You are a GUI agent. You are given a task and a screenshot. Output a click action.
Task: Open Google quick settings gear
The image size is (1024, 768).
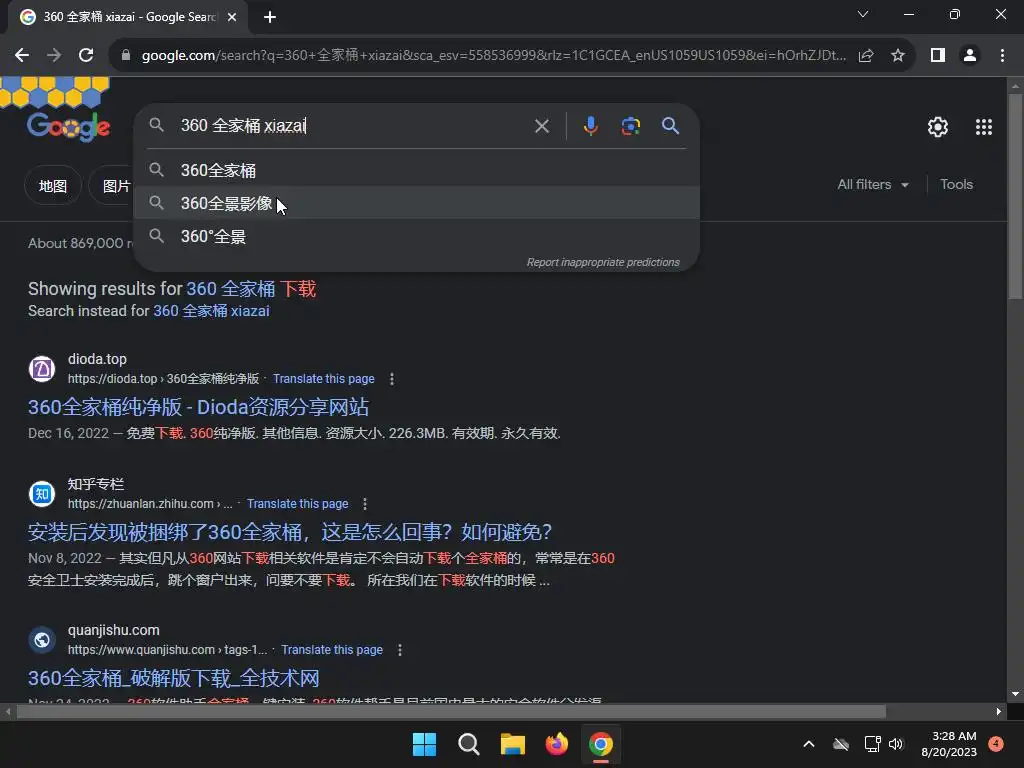click(938, 127)
